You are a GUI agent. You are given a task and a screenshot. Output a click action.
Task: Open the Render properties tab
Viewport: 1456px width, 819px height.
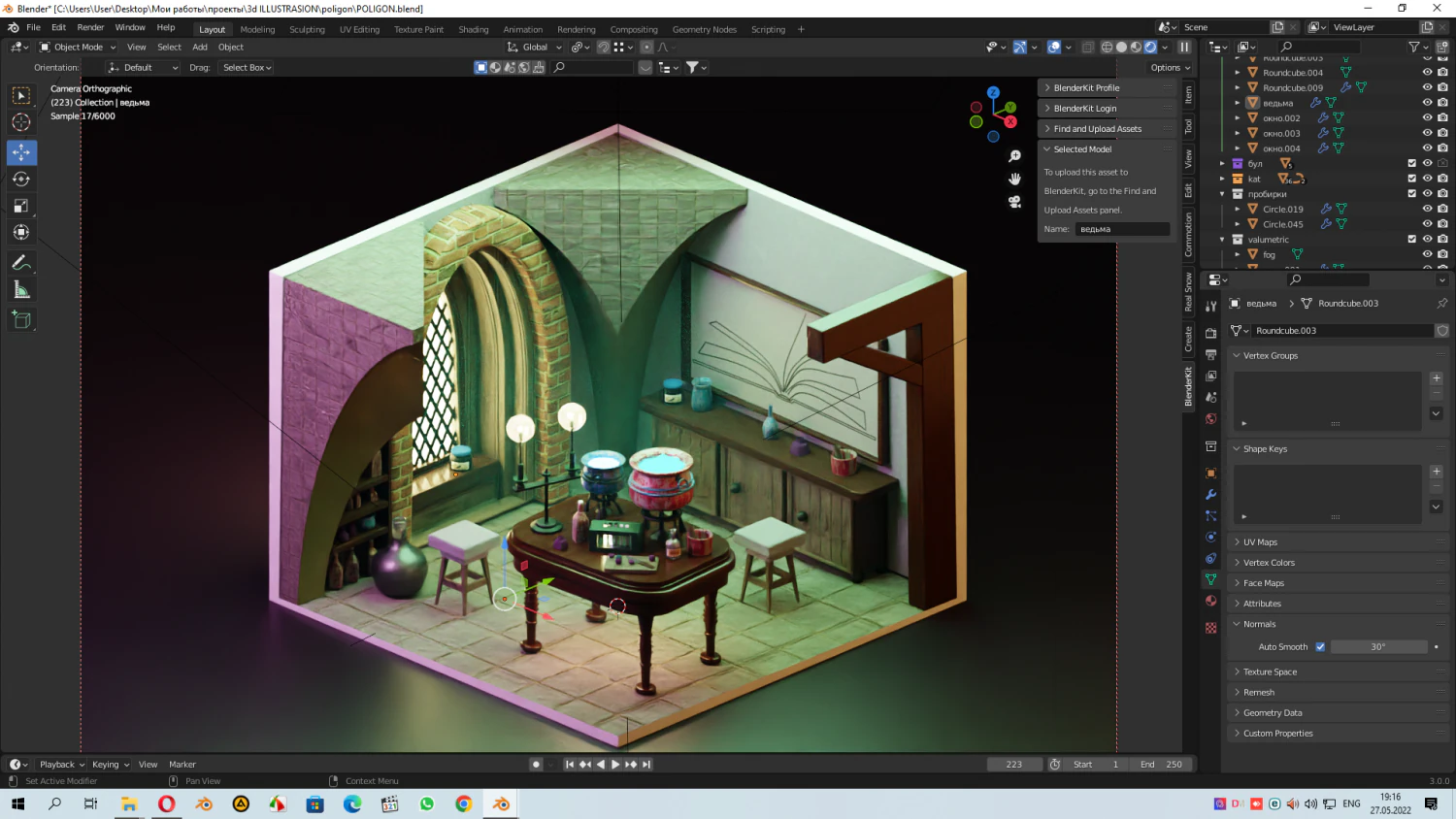[1210, 333]
